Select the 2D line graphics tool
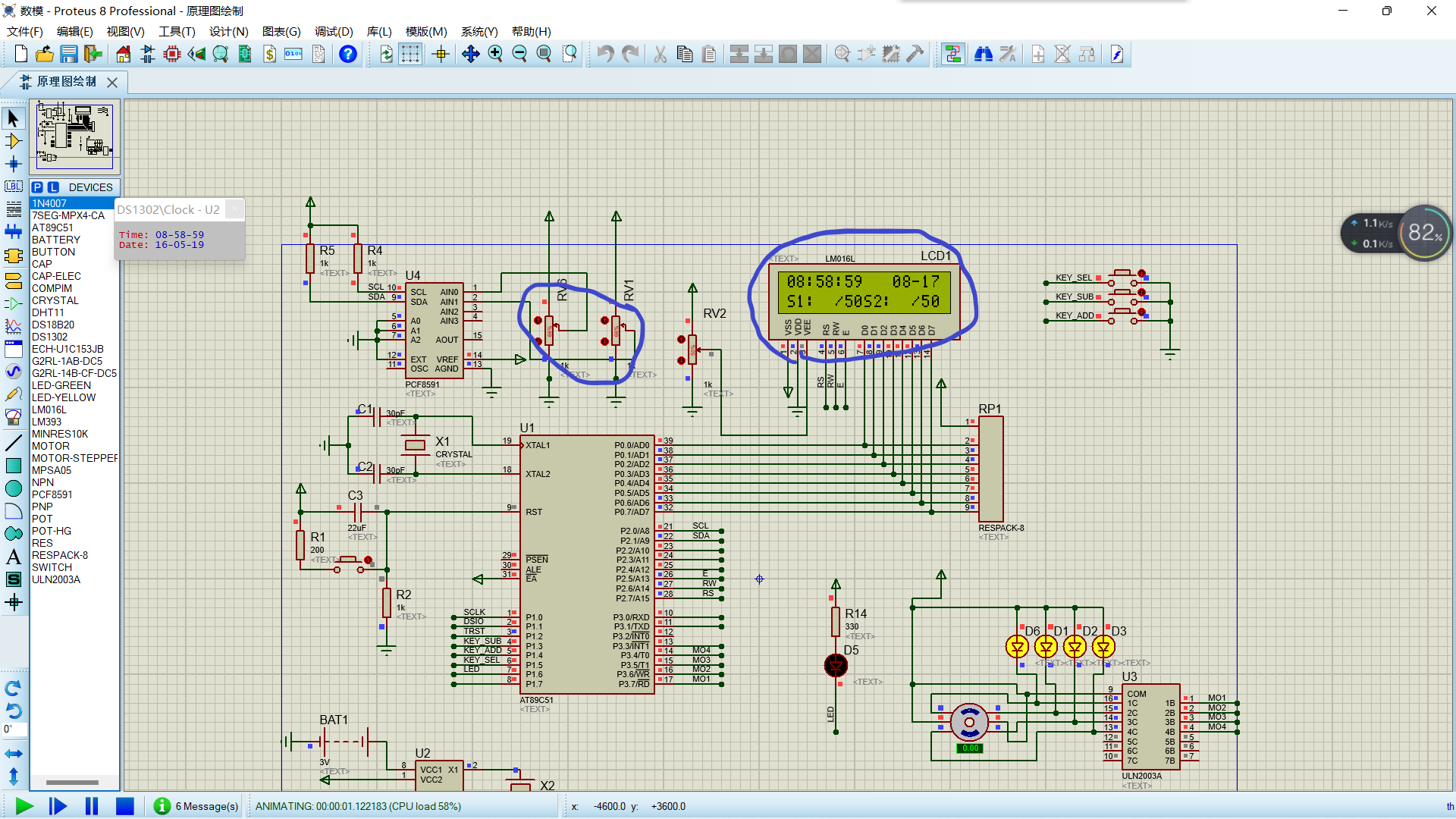 pos(14,443)
